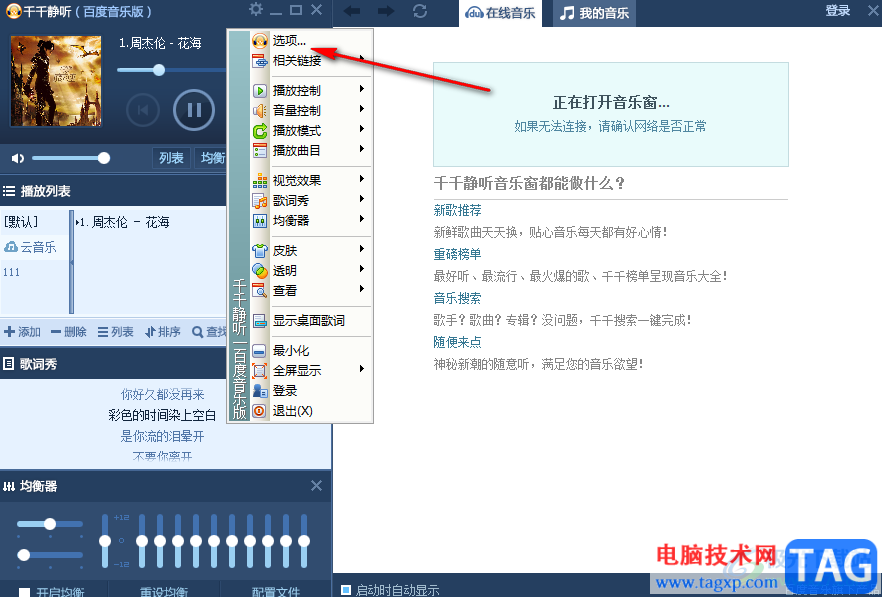Screen dimensions: 882x597
Task: Switch to the 我的音乐 tab
Action: pos(595,13)
